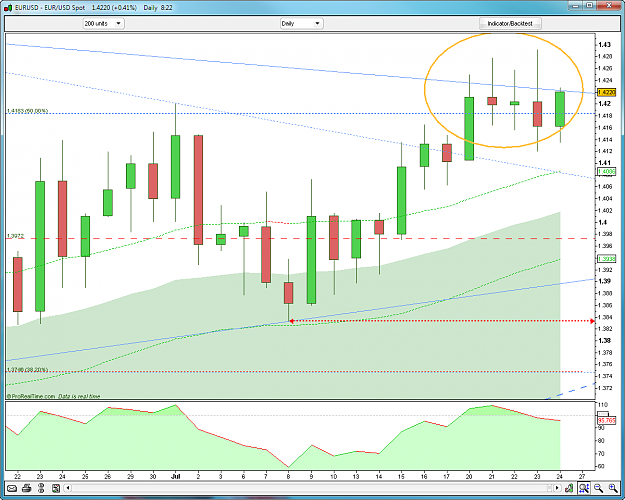The image size is (625, 500).
Task: Minimize the EURUSD chart window
Action: click(x=576, y=6)
